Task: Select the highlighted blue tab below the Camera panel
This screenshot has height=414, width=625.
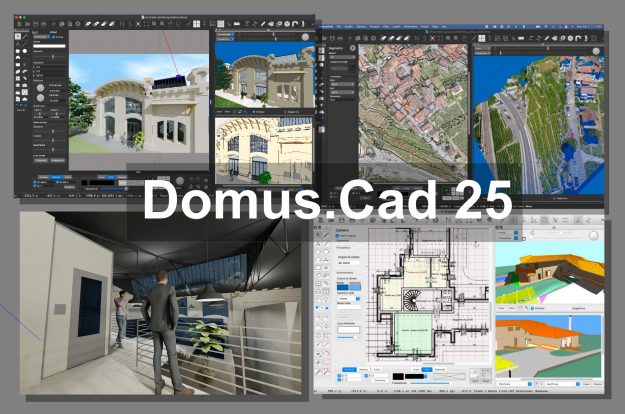Action: pyautogui.click(x=350, y=369)
